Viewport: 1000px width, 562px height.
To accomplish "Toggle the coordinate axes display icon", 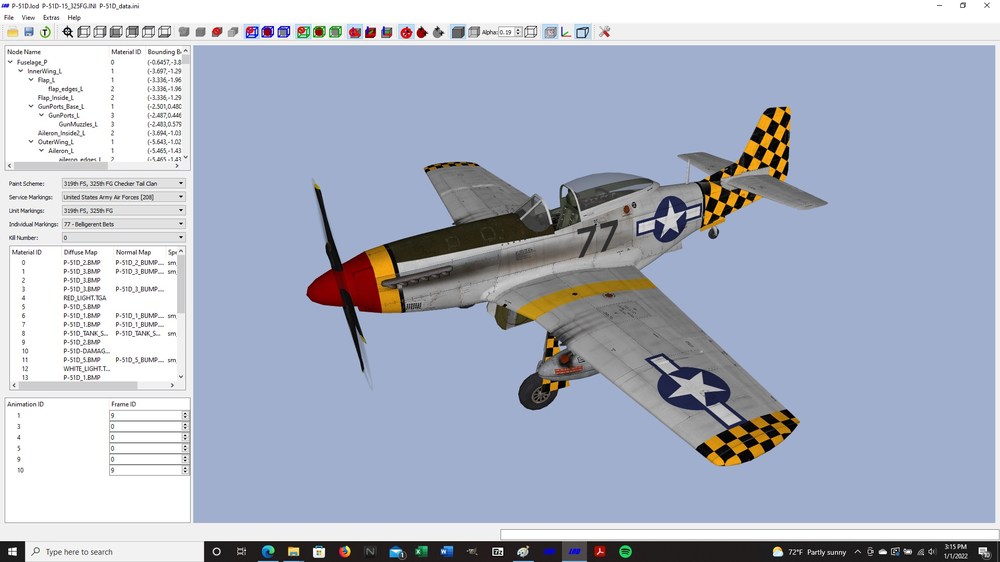I will 566,32.
